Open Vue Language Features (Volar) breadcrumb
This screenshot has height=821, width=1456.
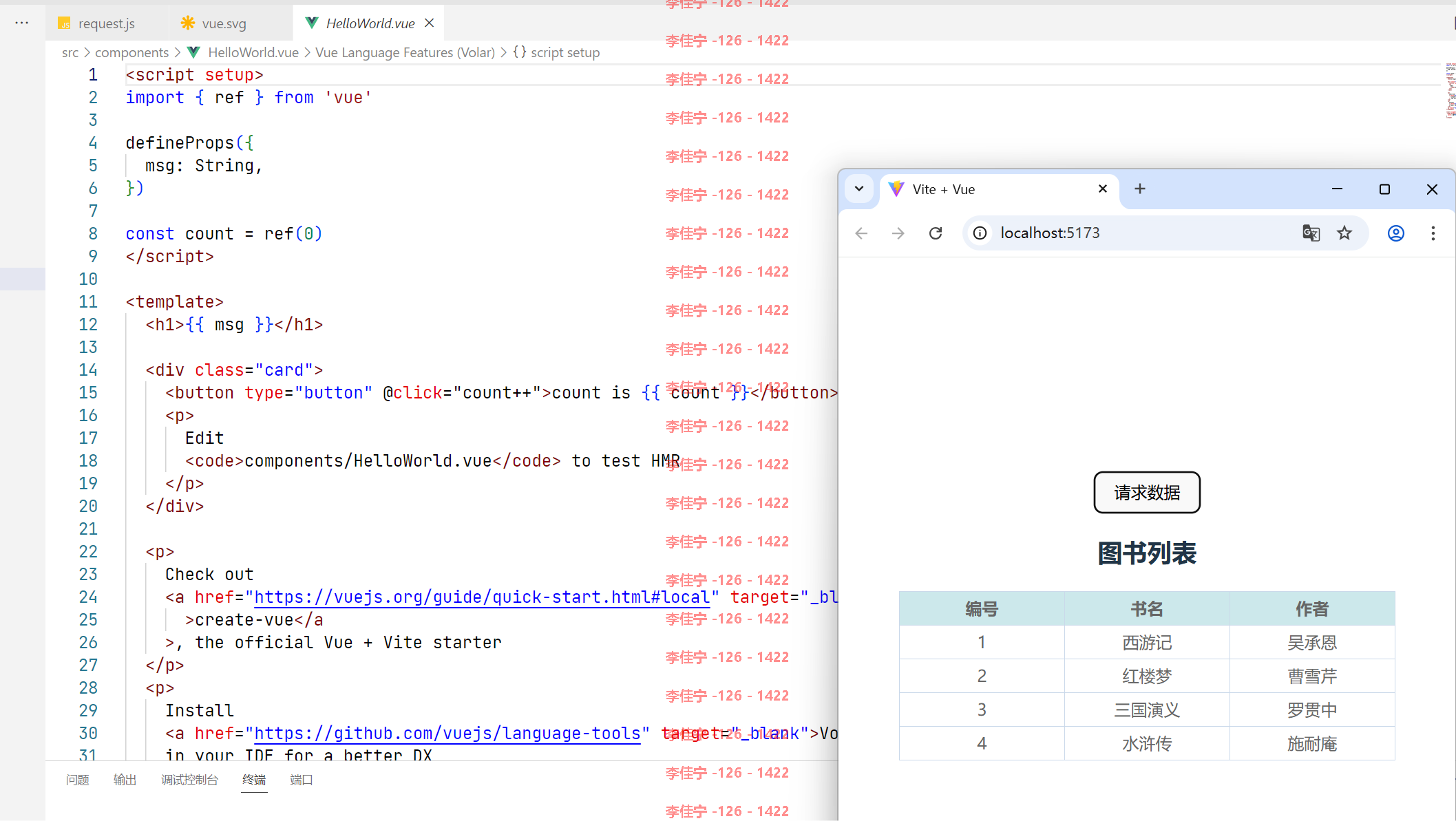pos(405,52)
